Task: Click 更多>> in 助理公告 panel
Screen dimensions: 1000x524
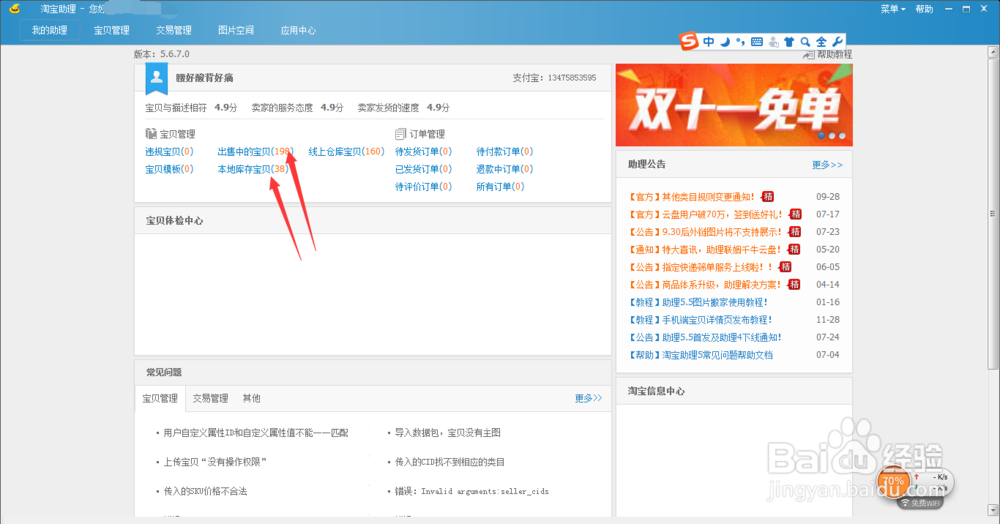Action: (x=827, y=165)
